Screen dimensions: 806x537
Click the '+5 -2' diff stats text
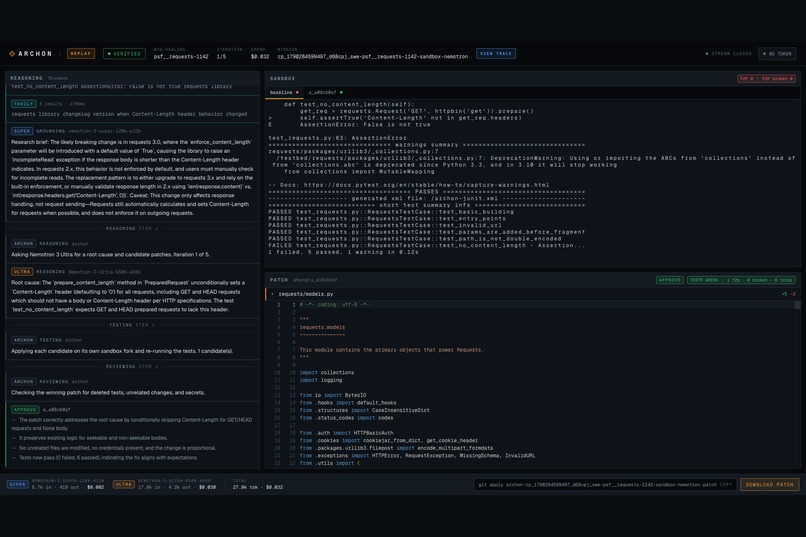coord(789,294)
